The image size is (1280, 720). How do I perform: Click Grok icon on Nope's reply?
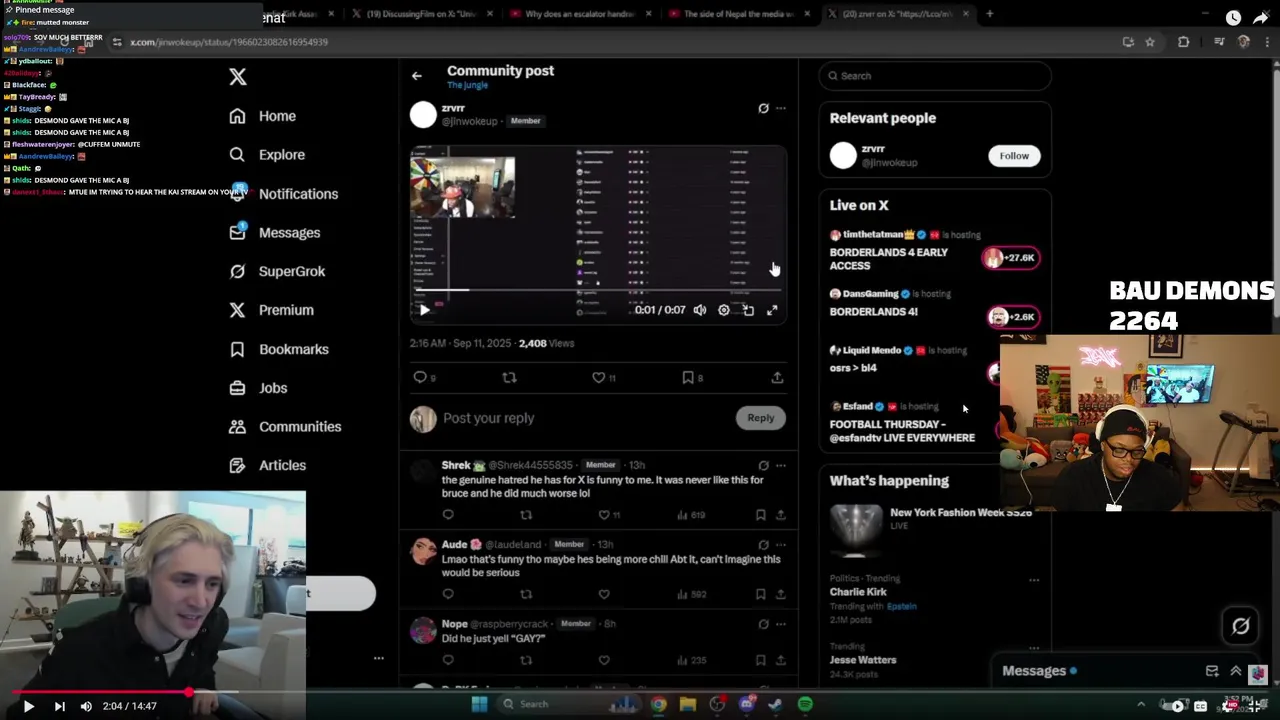coord(763,624)
